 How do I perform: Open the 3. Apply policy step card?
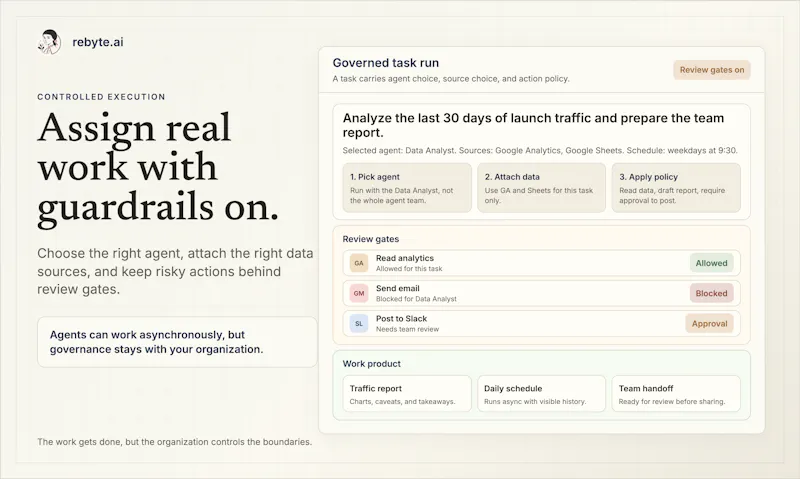[676, 188]
